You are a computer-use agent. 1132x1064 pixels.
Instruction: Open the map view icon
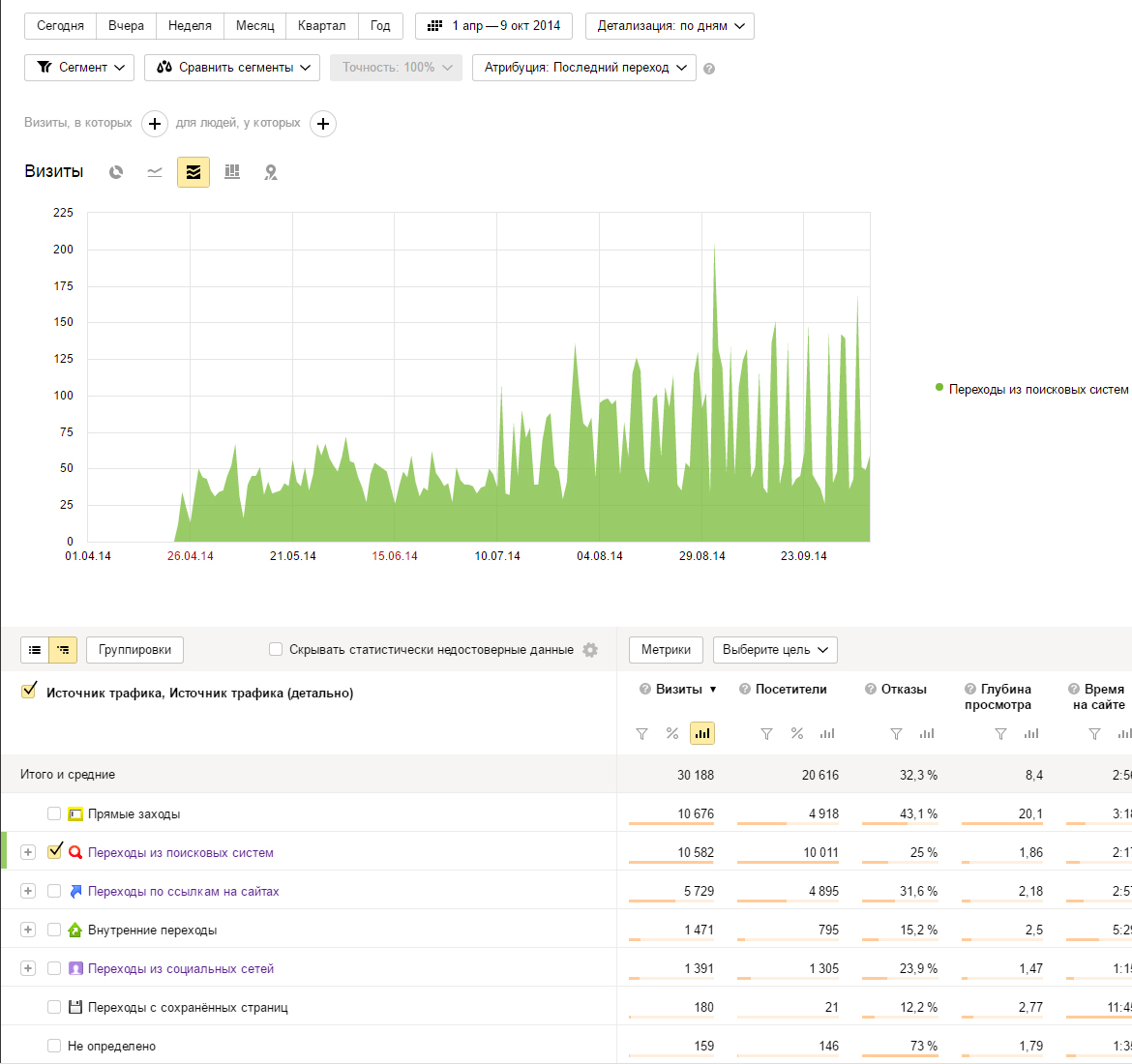[x=271, y=172]
